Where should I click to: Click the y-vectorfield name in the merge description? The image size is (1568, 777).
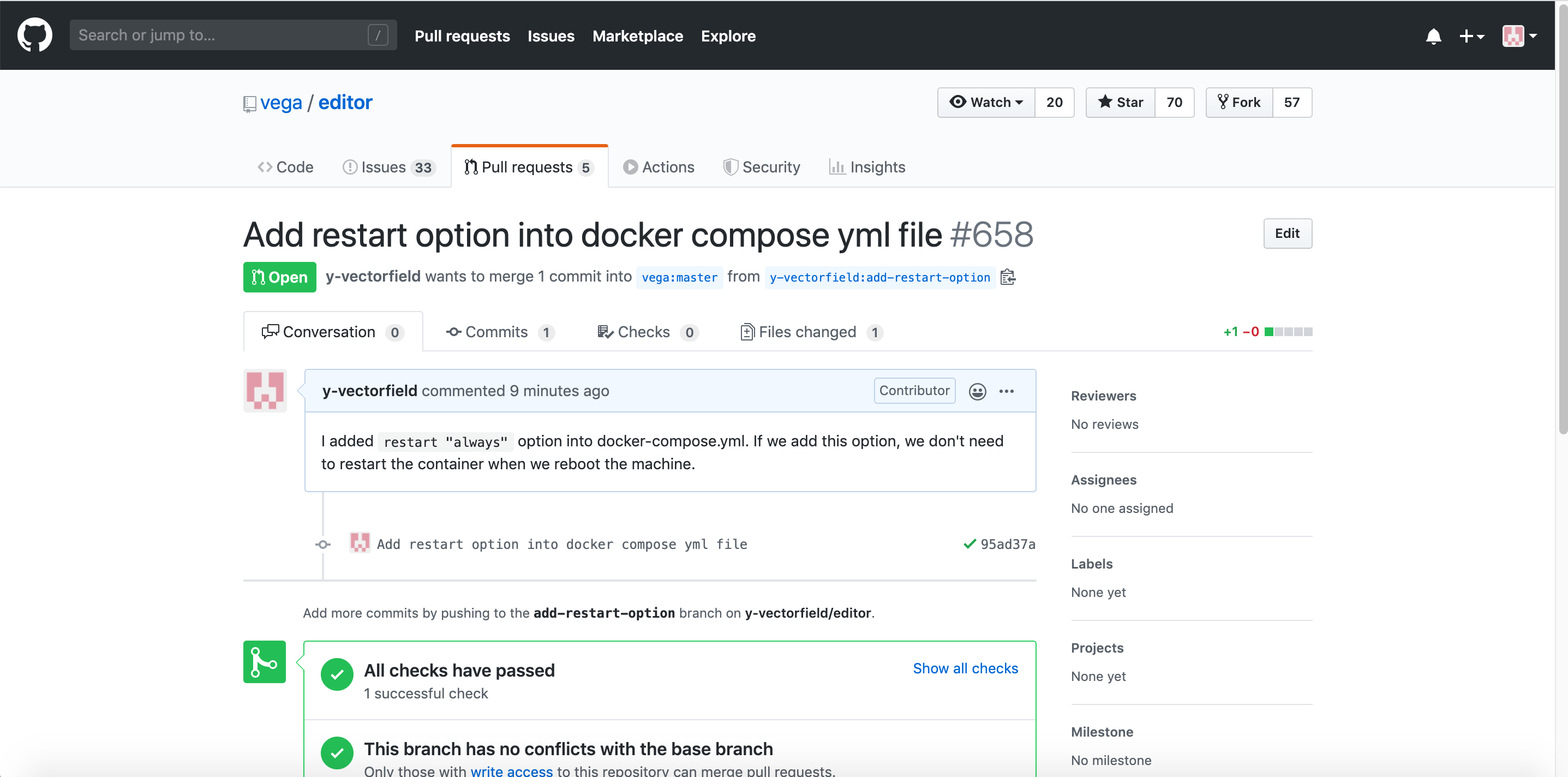pos(373,276)
